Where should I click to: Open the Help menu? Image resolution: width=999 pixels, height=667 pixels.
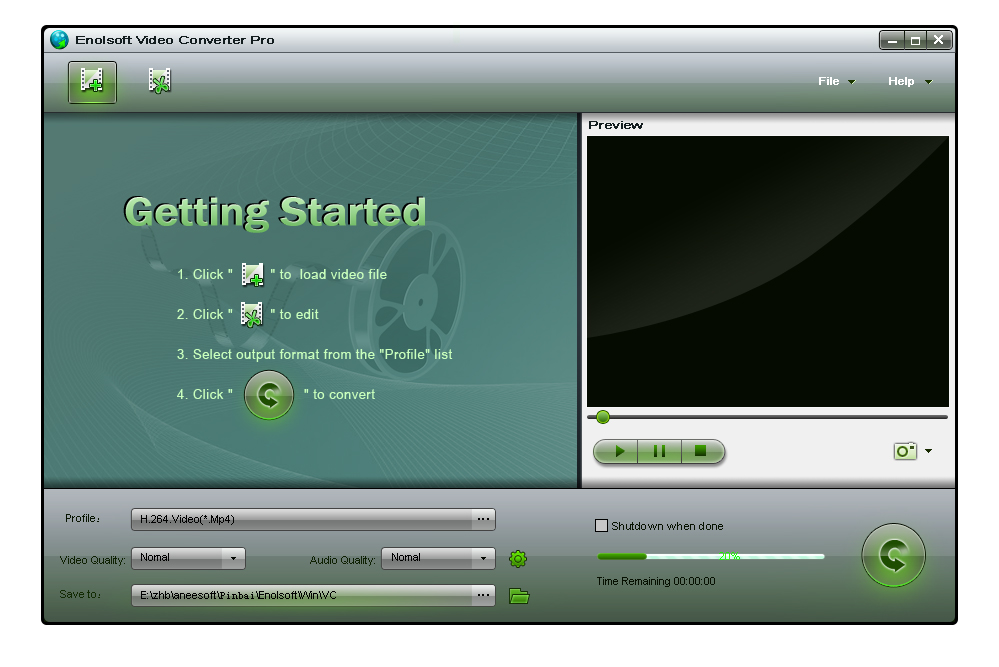(909, 81)
